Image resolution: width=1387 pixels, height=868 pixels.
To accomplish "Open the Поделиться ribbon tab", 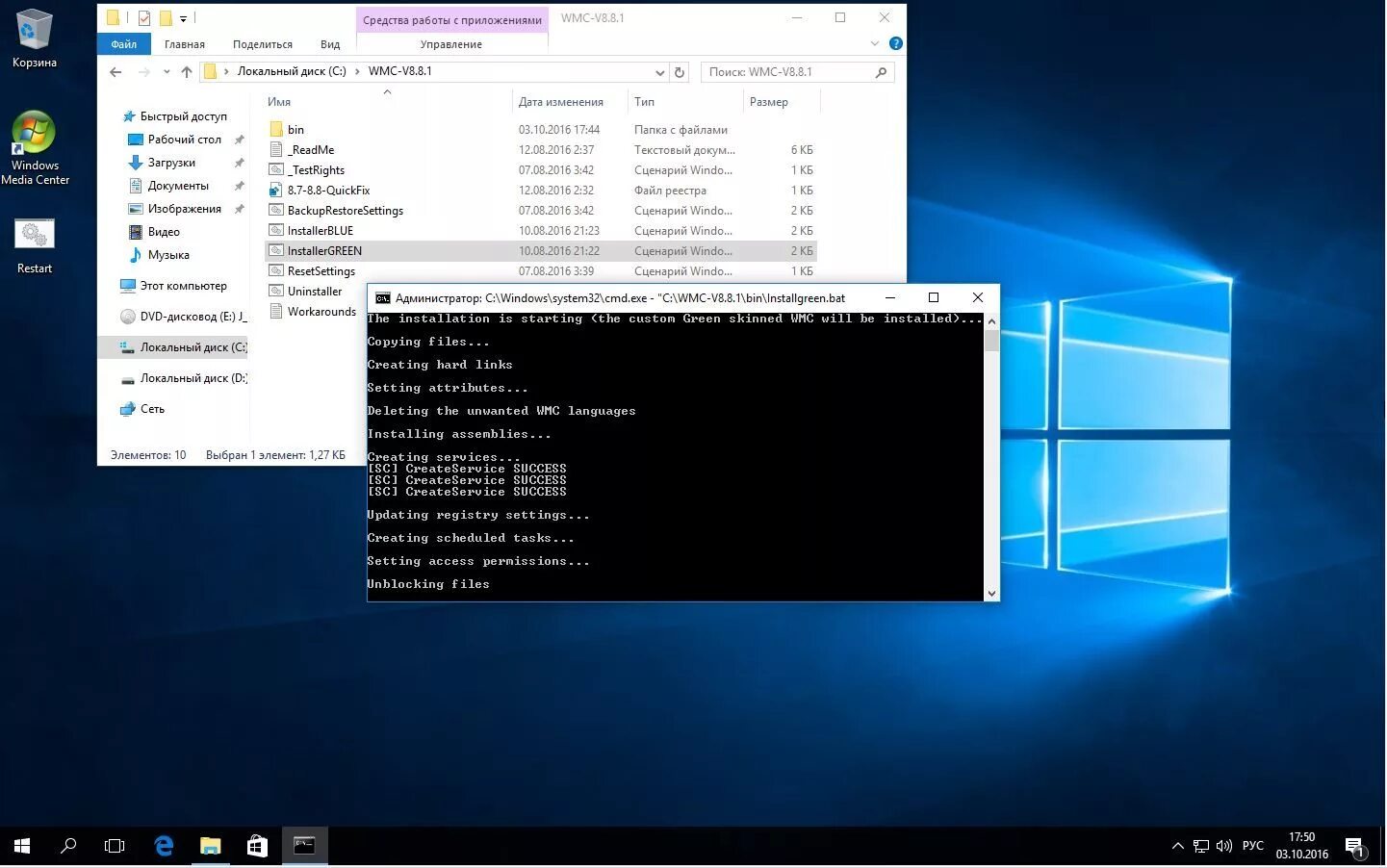I will pyautogui.click(x=262, y=44).
